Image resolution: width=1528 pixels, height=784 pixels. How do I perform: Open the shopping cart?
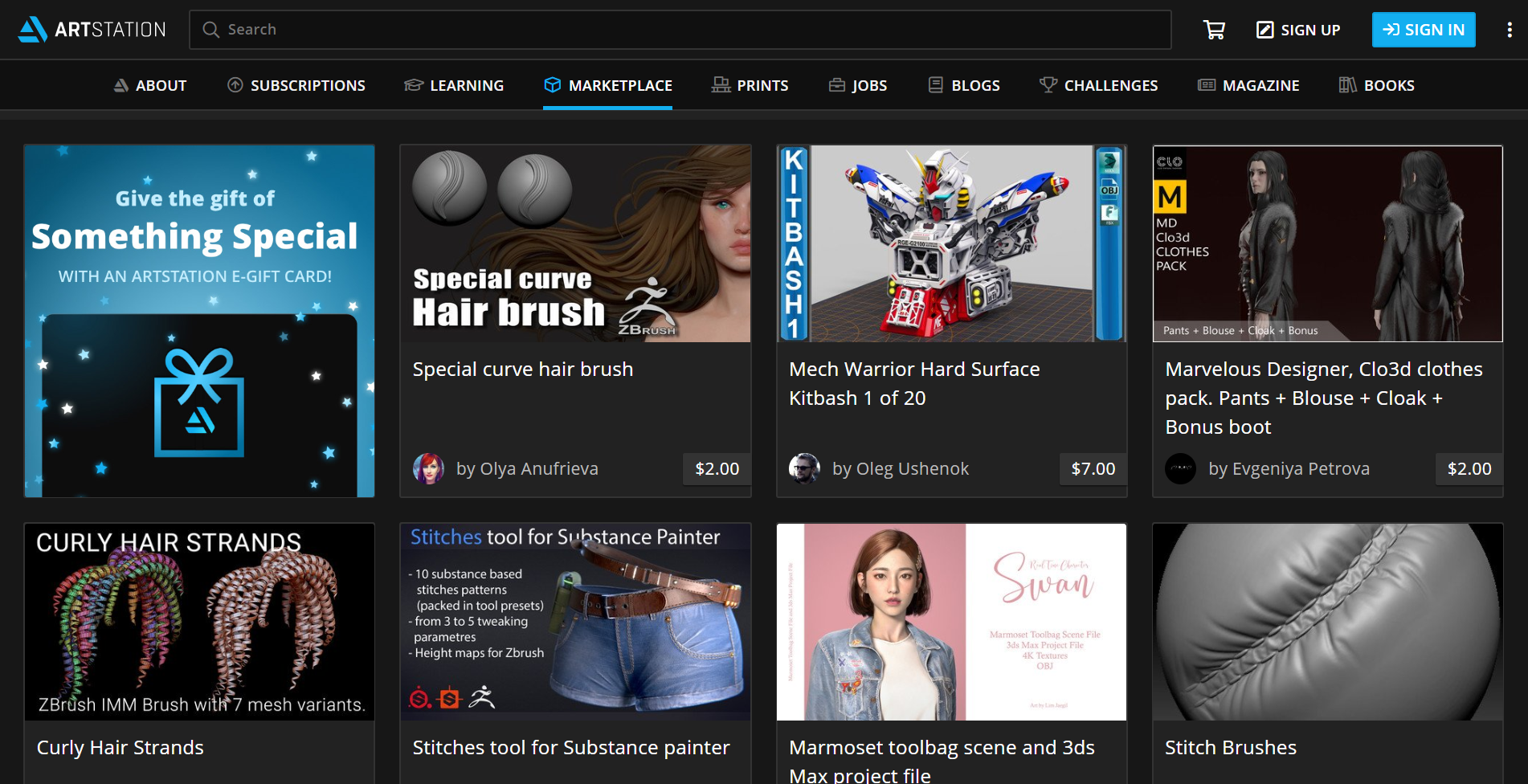point(1214,30)
